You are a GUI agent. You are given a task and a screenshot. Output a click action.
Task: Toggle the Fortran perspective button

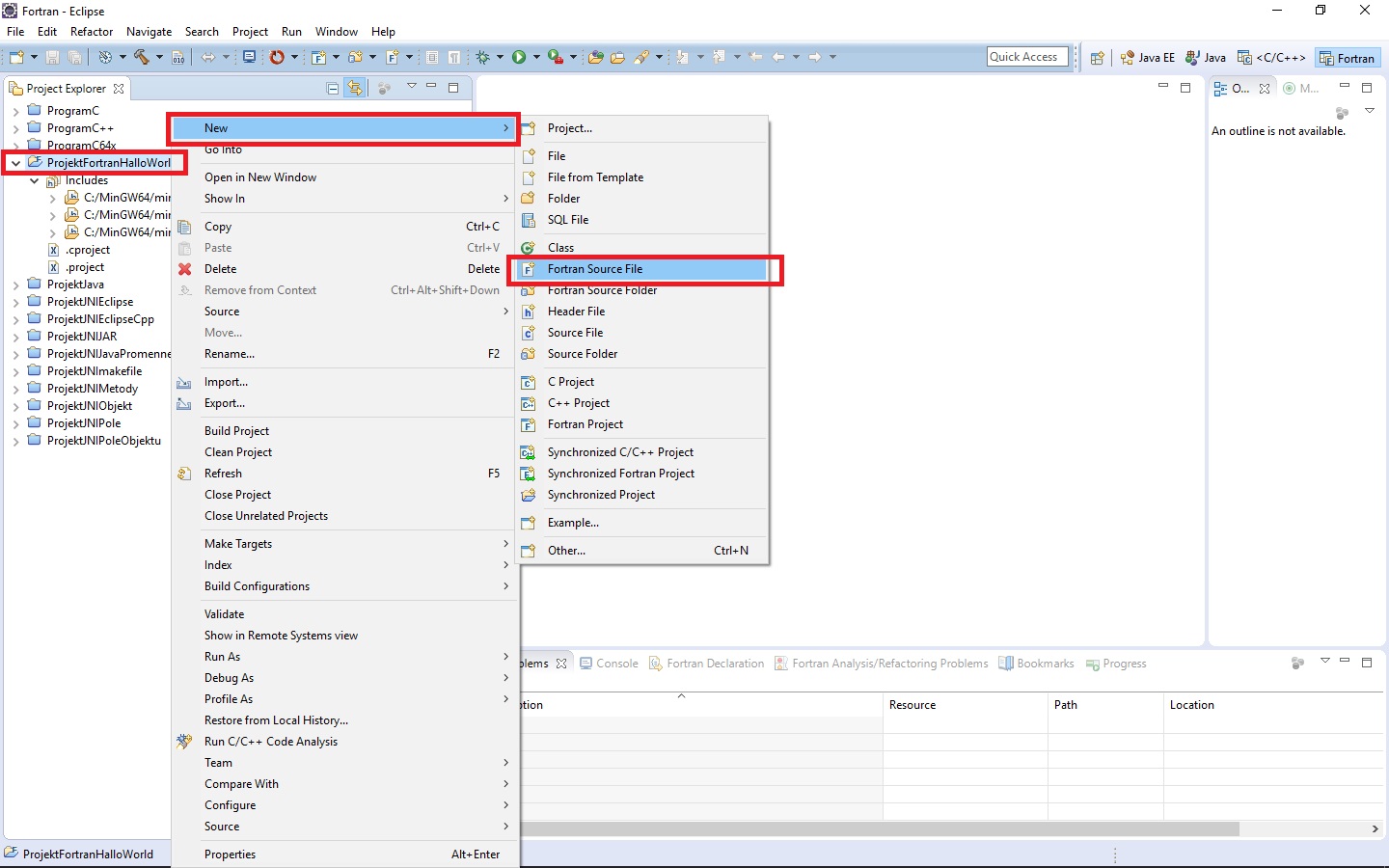pos(1347,58)
